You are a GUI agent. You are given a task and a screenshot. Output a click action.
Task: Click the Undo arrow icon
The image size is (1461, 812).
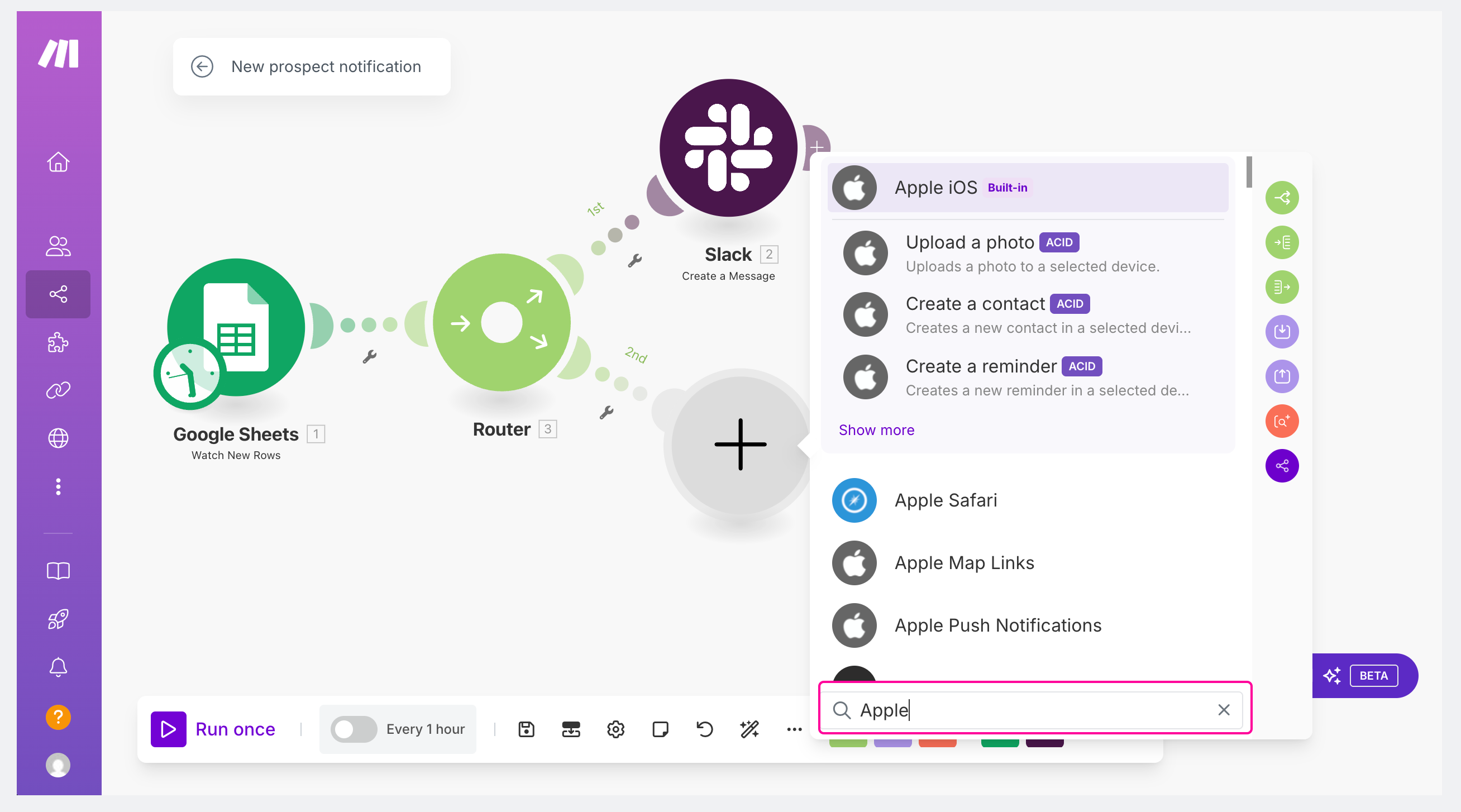coord(704,729)
